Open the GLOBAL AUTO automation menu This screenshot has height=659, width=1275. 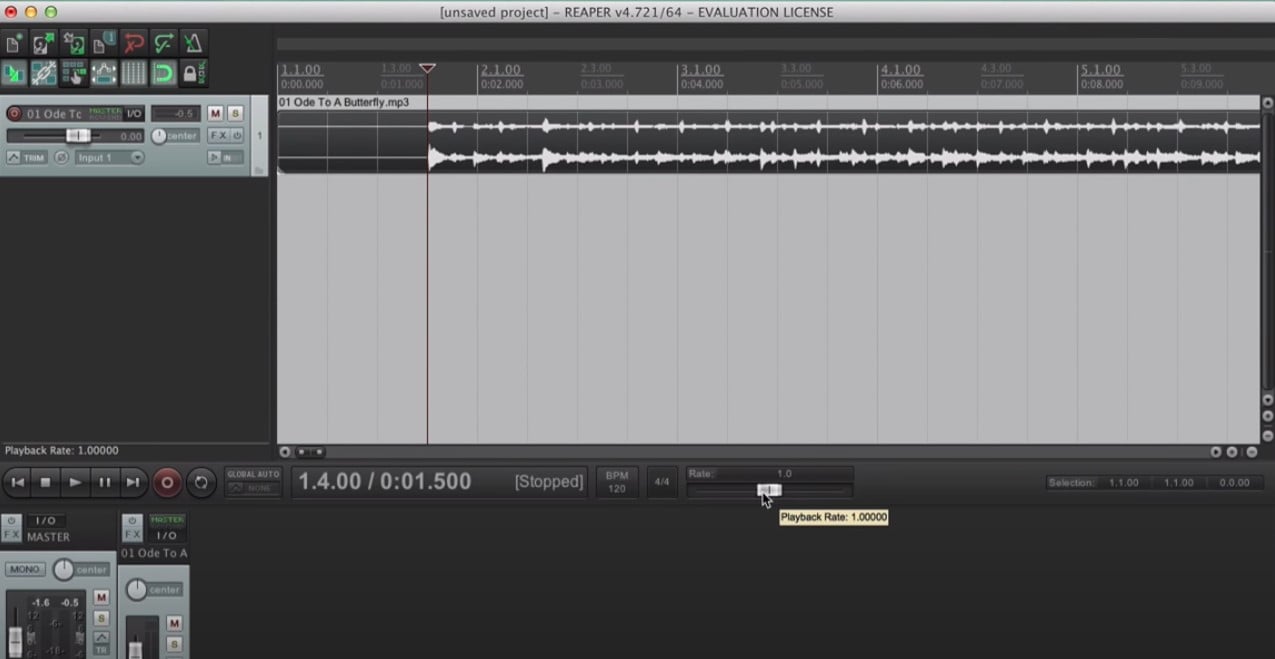click(x=253, y=482)
